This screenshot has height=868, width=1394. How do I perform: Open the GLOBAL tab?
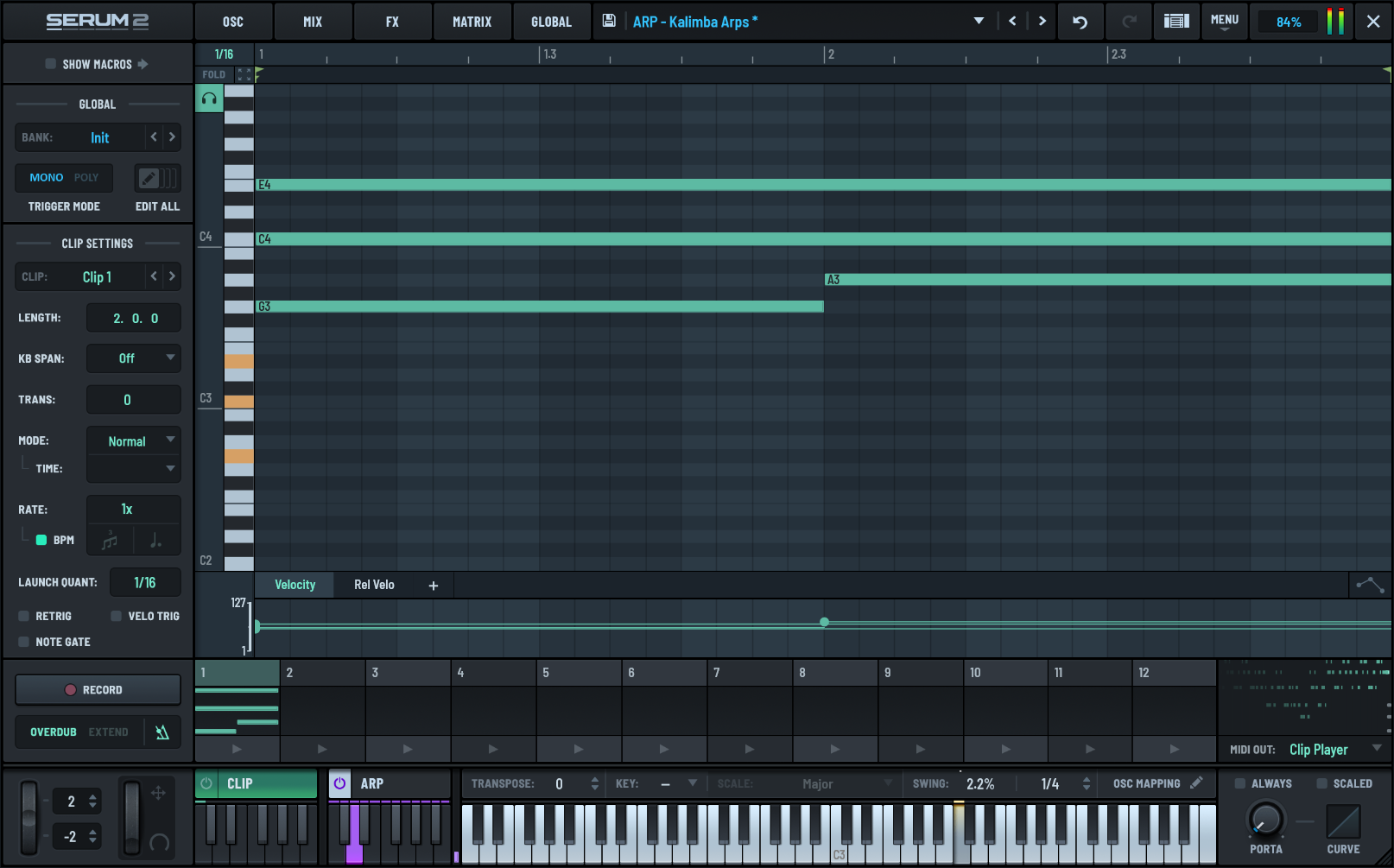point(551,22)
